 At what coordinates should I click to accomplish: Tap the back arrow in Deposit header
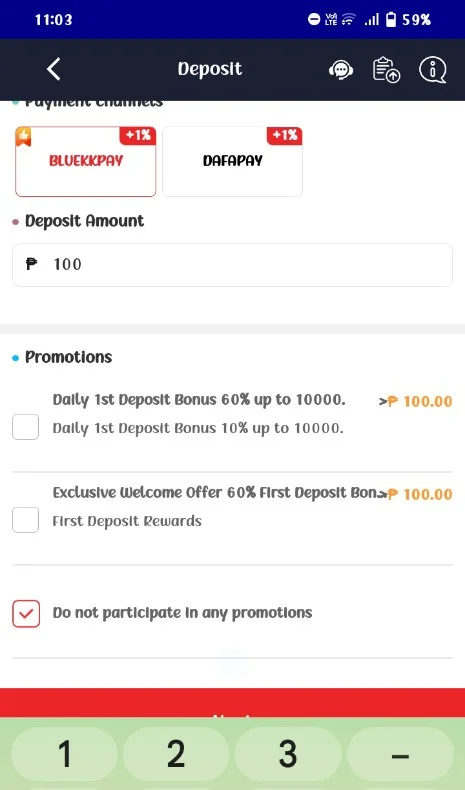[54, 69]
